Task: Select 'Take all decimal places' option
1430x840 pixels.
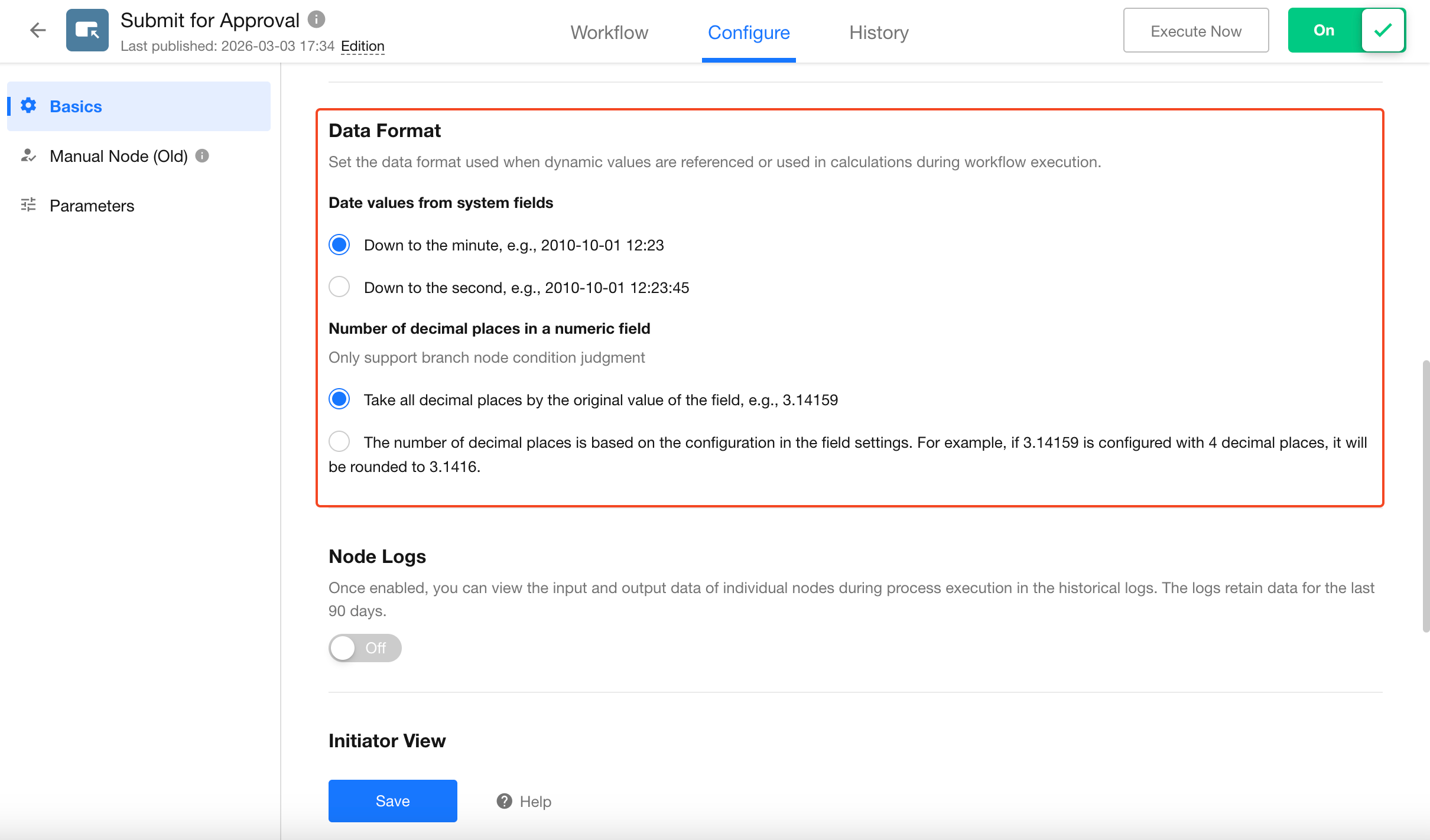Action: 339,399
